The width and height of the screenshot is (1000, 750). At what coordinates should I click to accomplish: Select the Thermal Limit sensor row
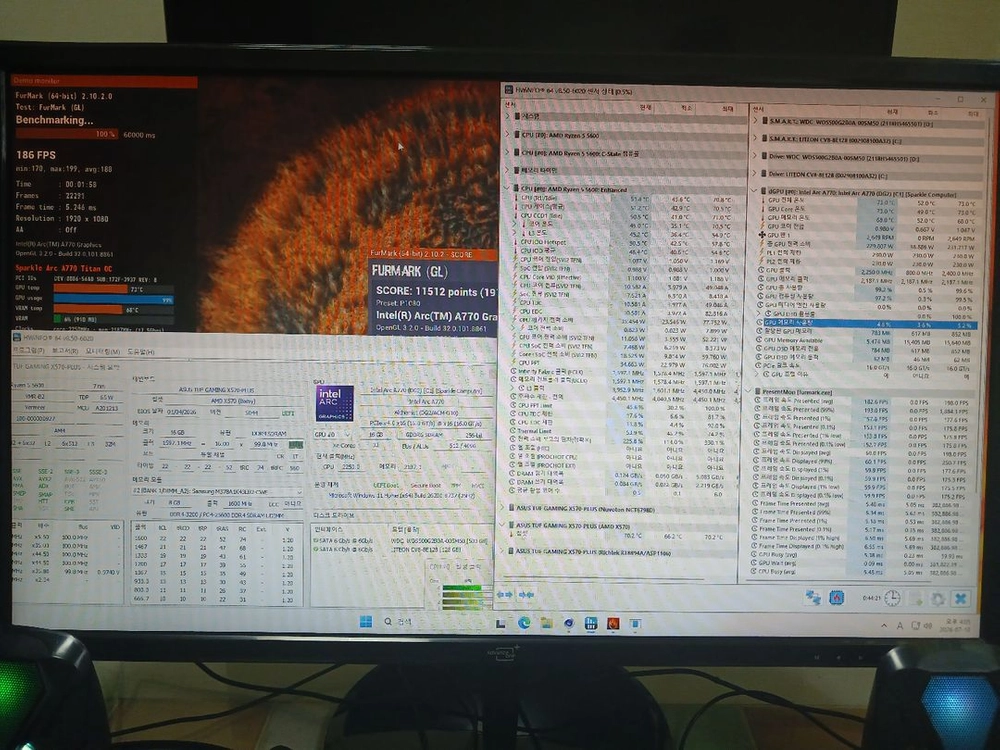[624, 431]
